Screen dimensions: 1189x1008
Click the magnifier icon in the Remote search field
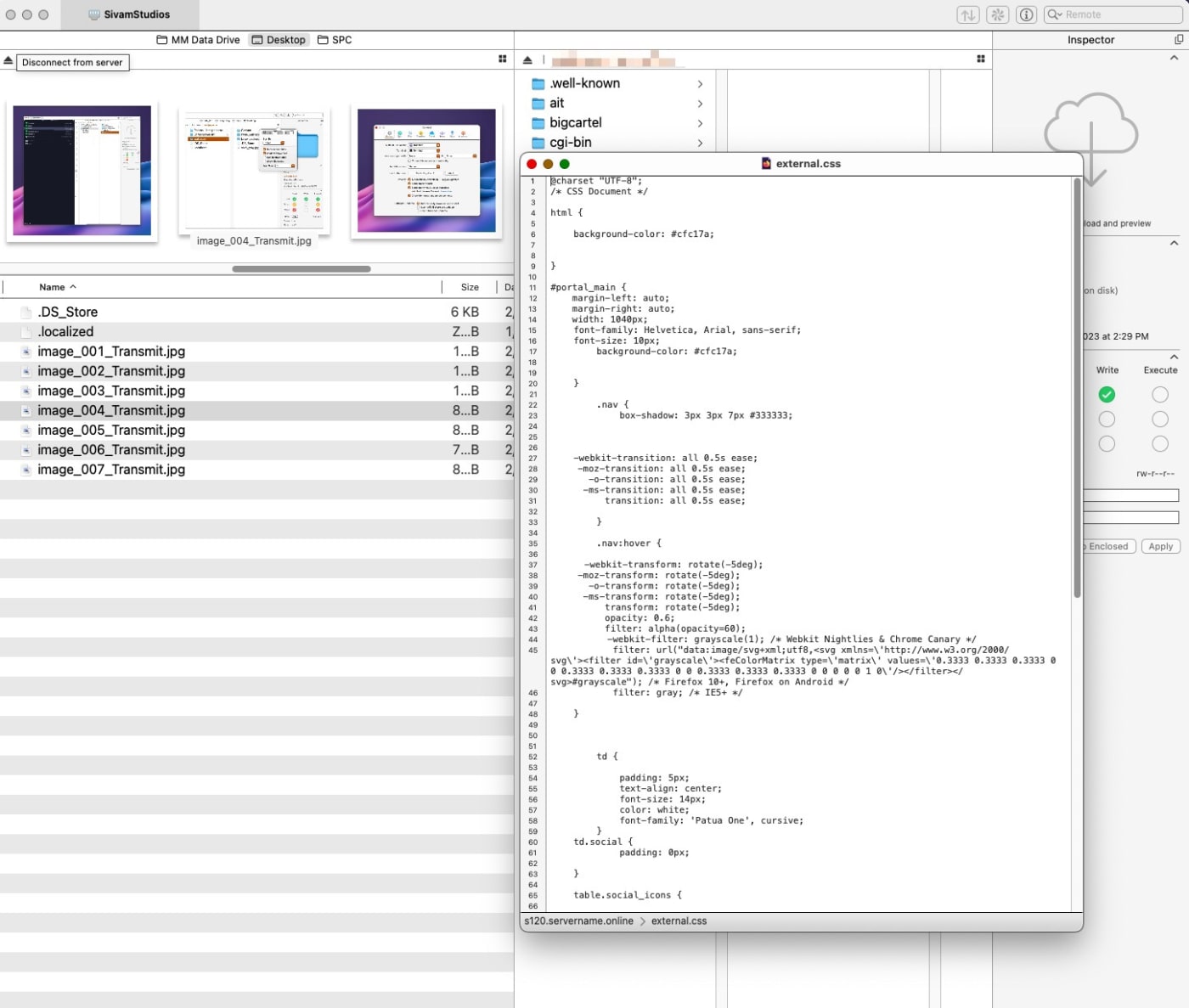point(1054,14)
